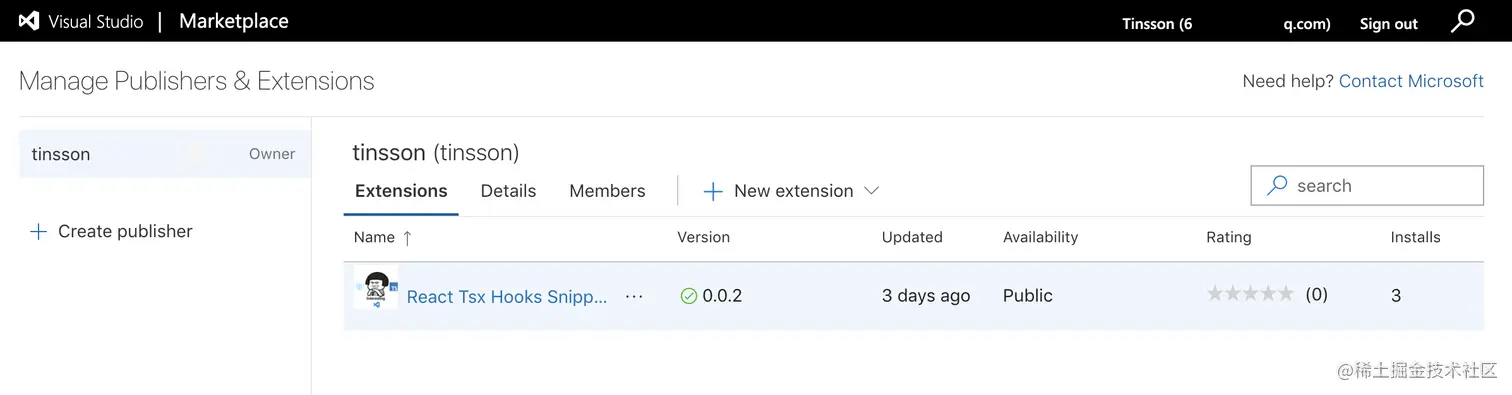This screenshot has width=1512, height=395.
Task: Sort by the Name column arrow
Action: (x=407, y=238)
